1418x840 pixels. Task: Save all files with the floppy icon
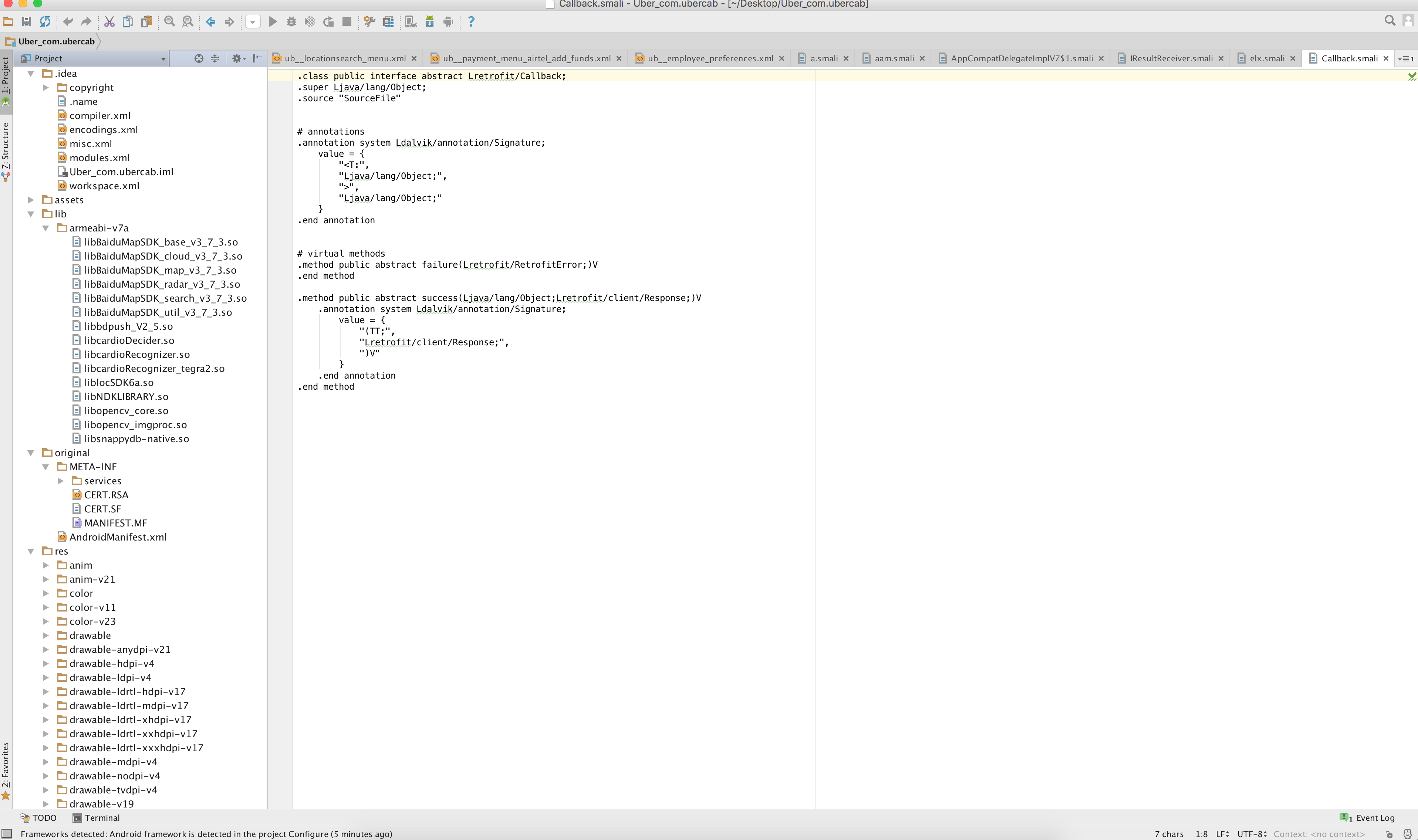[27, 21]
